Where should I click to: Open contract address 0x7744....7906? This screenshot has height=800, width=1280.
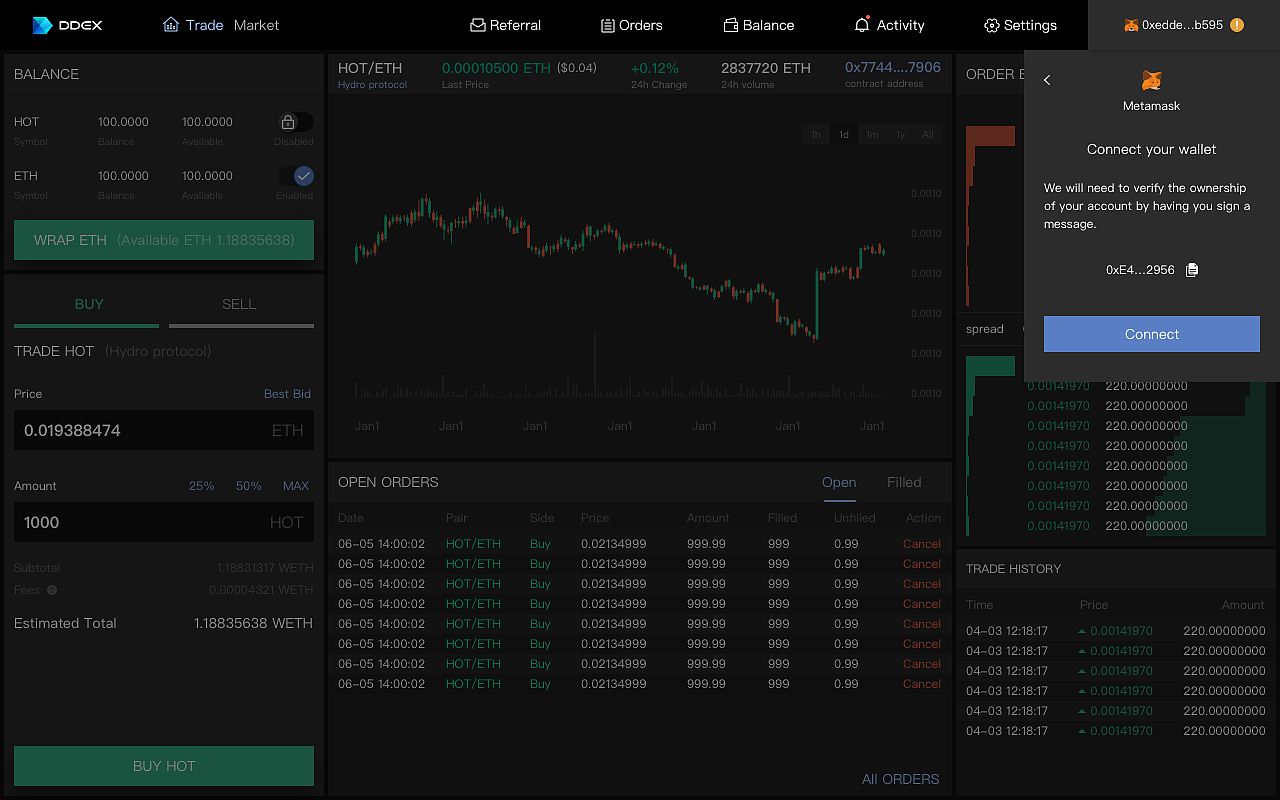(893, 68)
